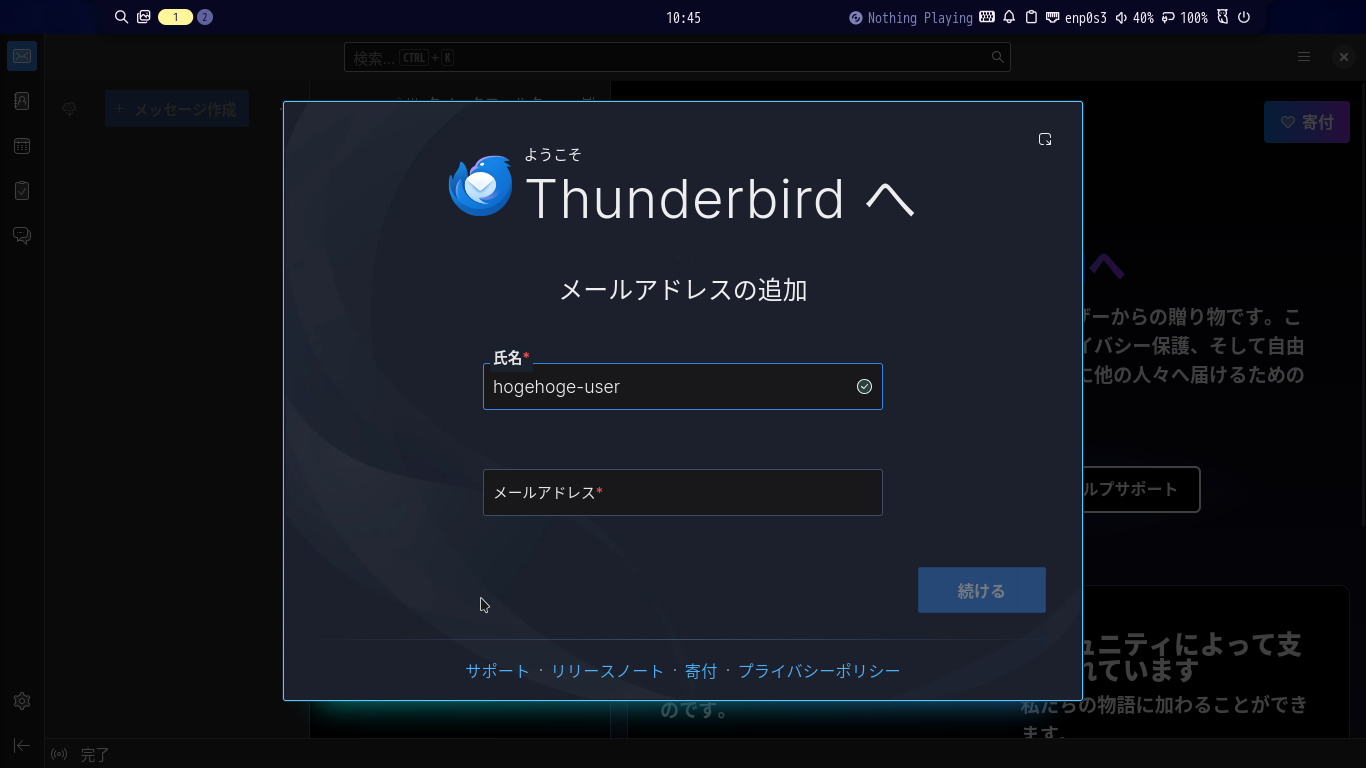Viewport: 1366px width, 768px height.
Task: Switch to workspace 2 in top panel
Action: point(205,17)
